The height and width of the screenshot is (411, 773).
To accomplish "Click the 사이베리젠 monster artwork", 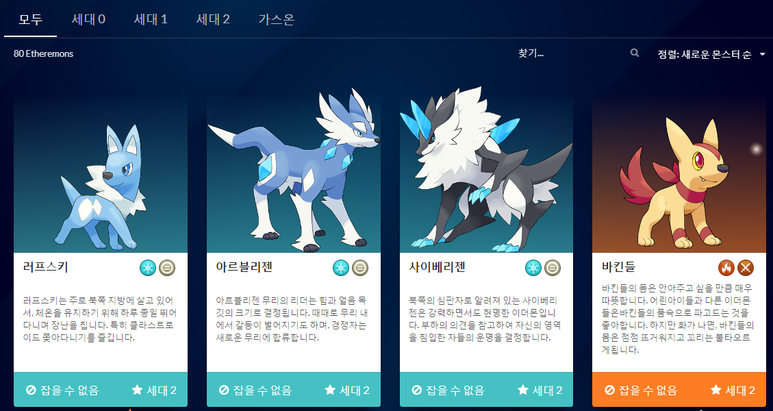I will [486, 170].
